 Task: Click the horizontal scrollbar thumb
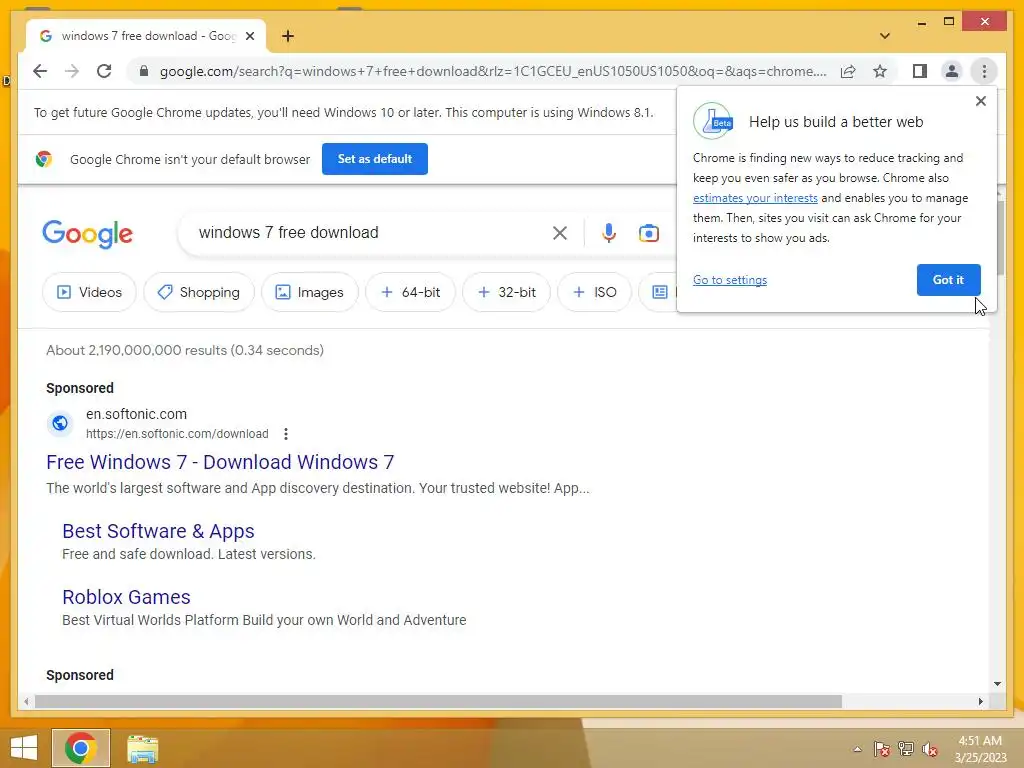point(438,701)
